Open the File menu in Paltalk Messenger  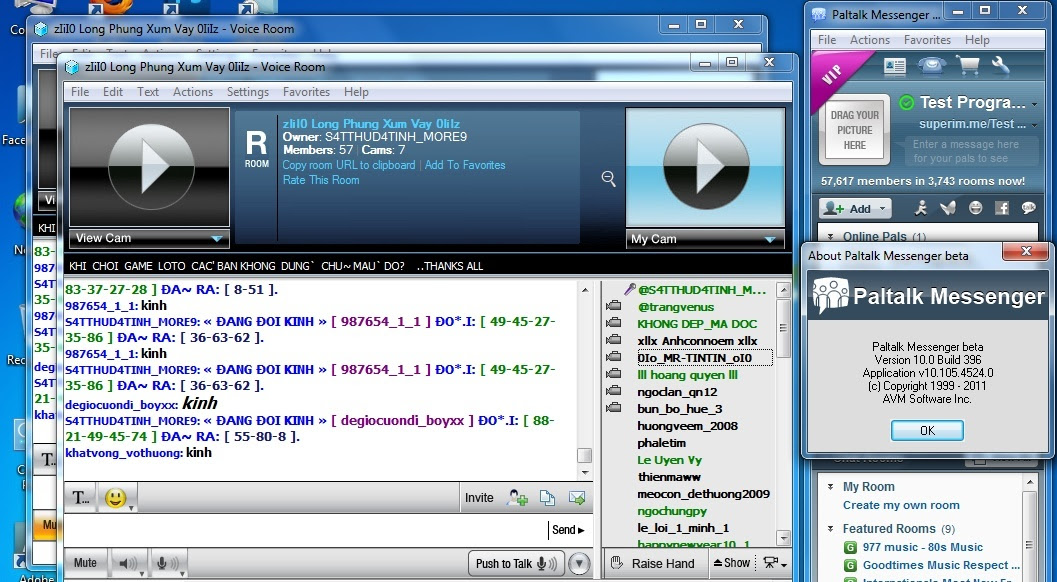(x=826, y=40)
